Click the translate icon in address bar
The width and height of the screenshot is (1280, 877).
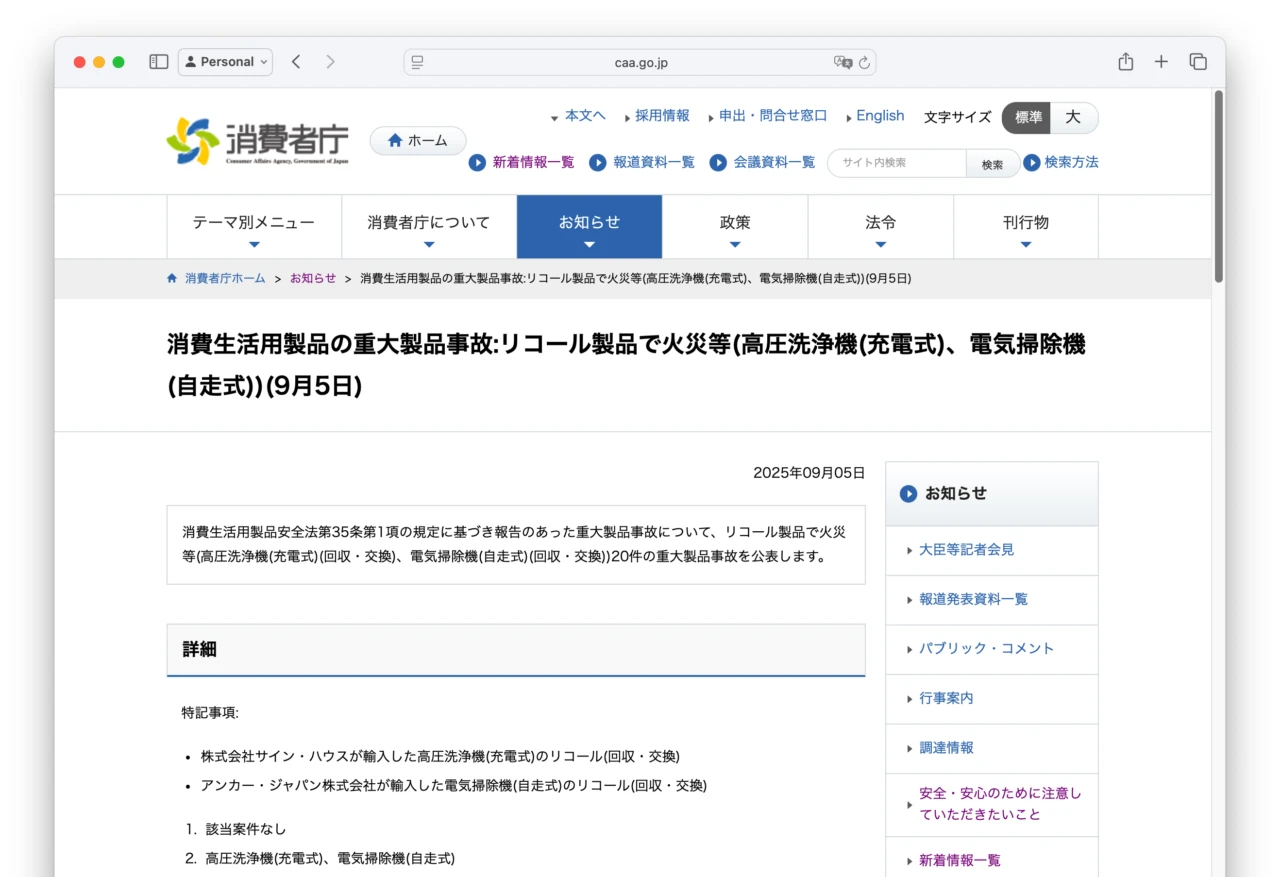842,63
